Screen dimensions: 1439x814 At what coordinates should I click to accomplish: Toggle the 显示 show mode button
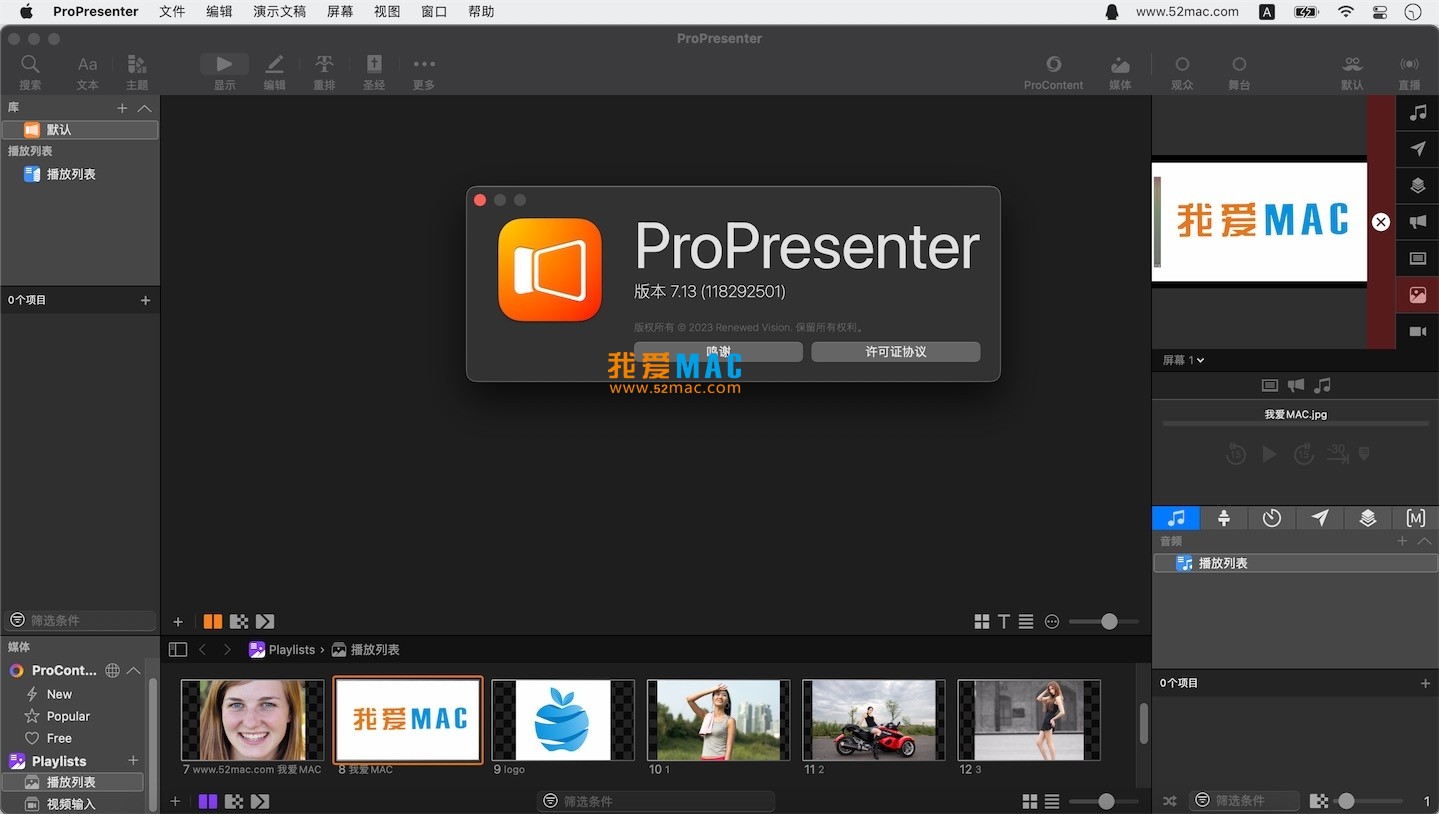(x=224, y=71)
